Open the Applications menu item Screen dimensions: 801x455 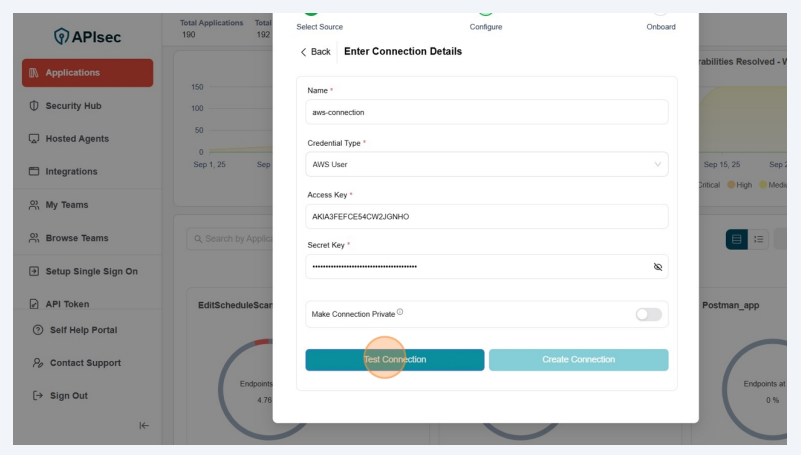[87, 73]
